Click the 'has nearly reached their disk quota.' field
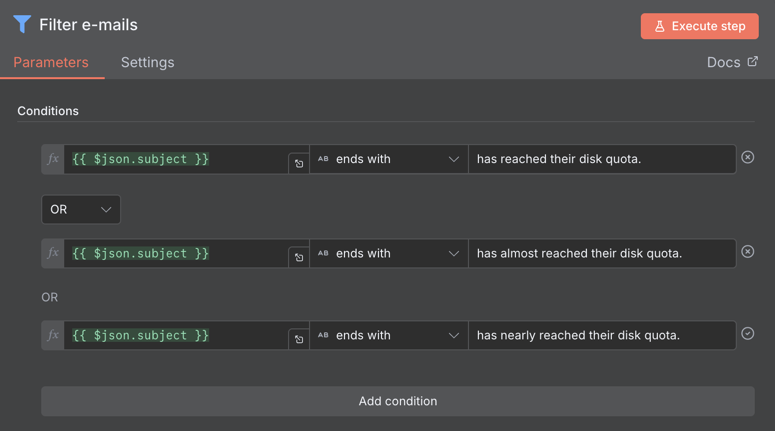Image resolution: width=775 pixels, height=431 pixels. click(x=602, y=336)
